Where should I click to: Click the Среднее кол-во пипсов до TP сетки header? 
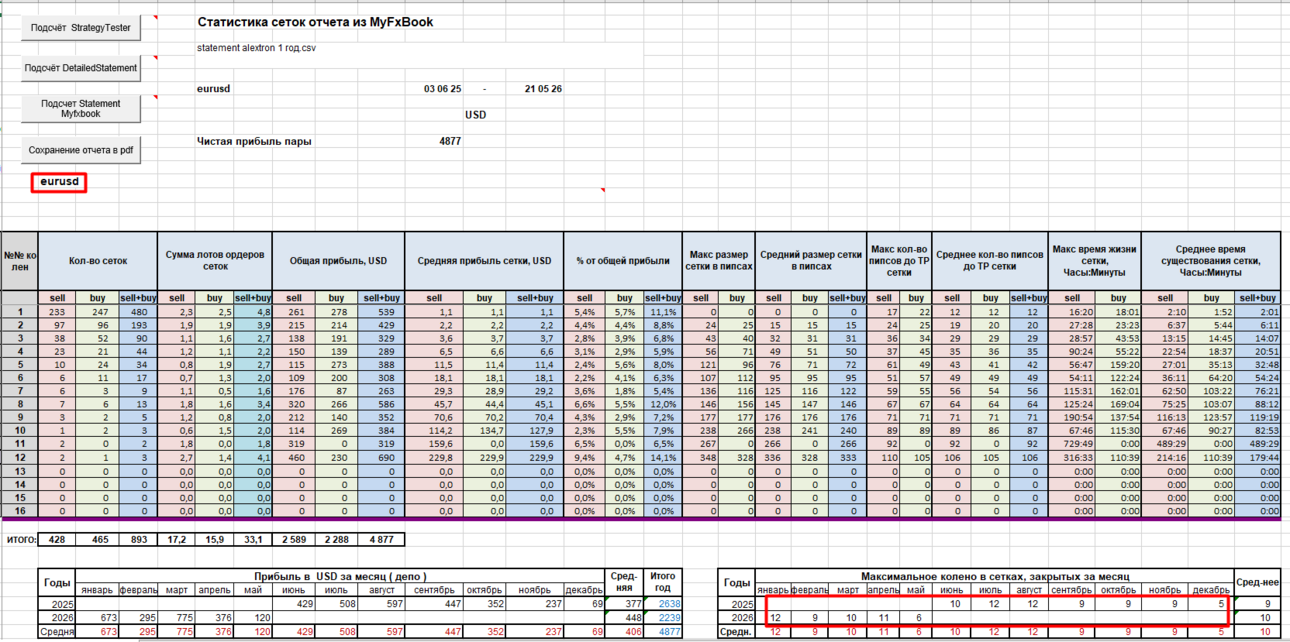pyautogui.click(x=990, y=261)
